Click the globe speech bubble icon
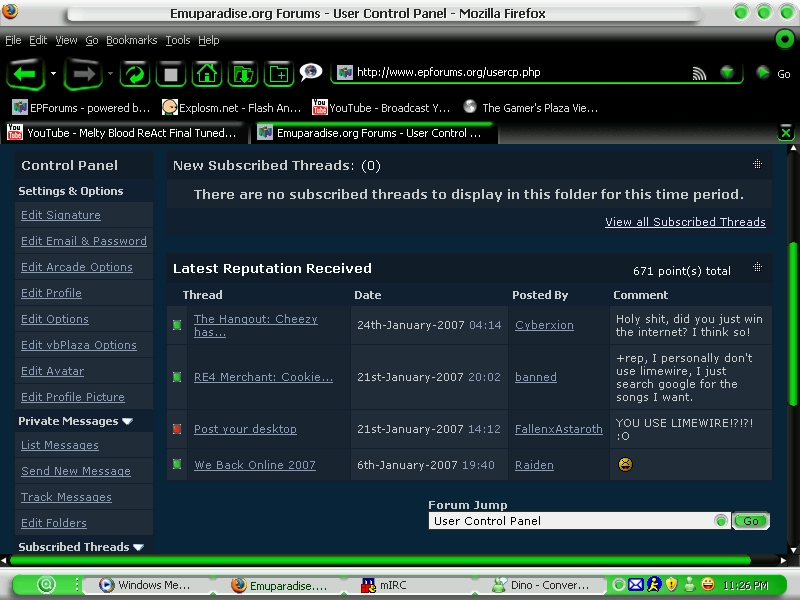 click(x=311, y=71)
